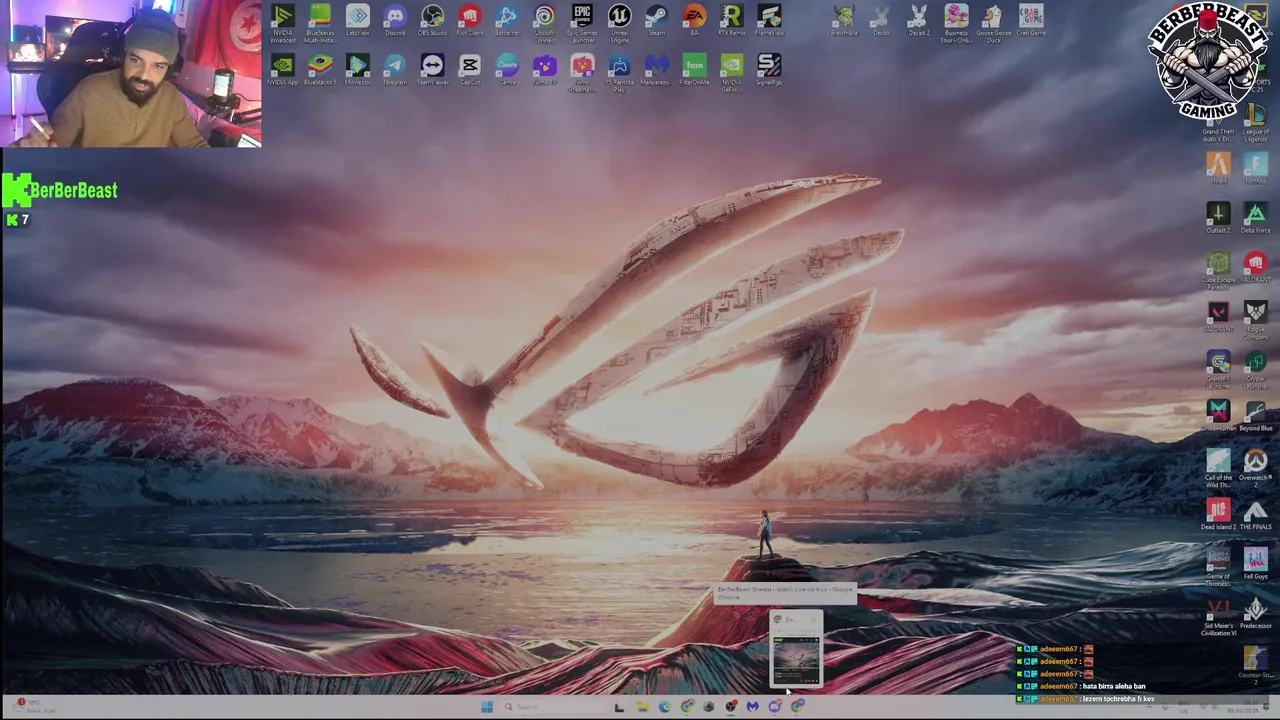Select the Goose Goose Duck icon
This screenshot has height=720, width=1280.
(993, 24)
